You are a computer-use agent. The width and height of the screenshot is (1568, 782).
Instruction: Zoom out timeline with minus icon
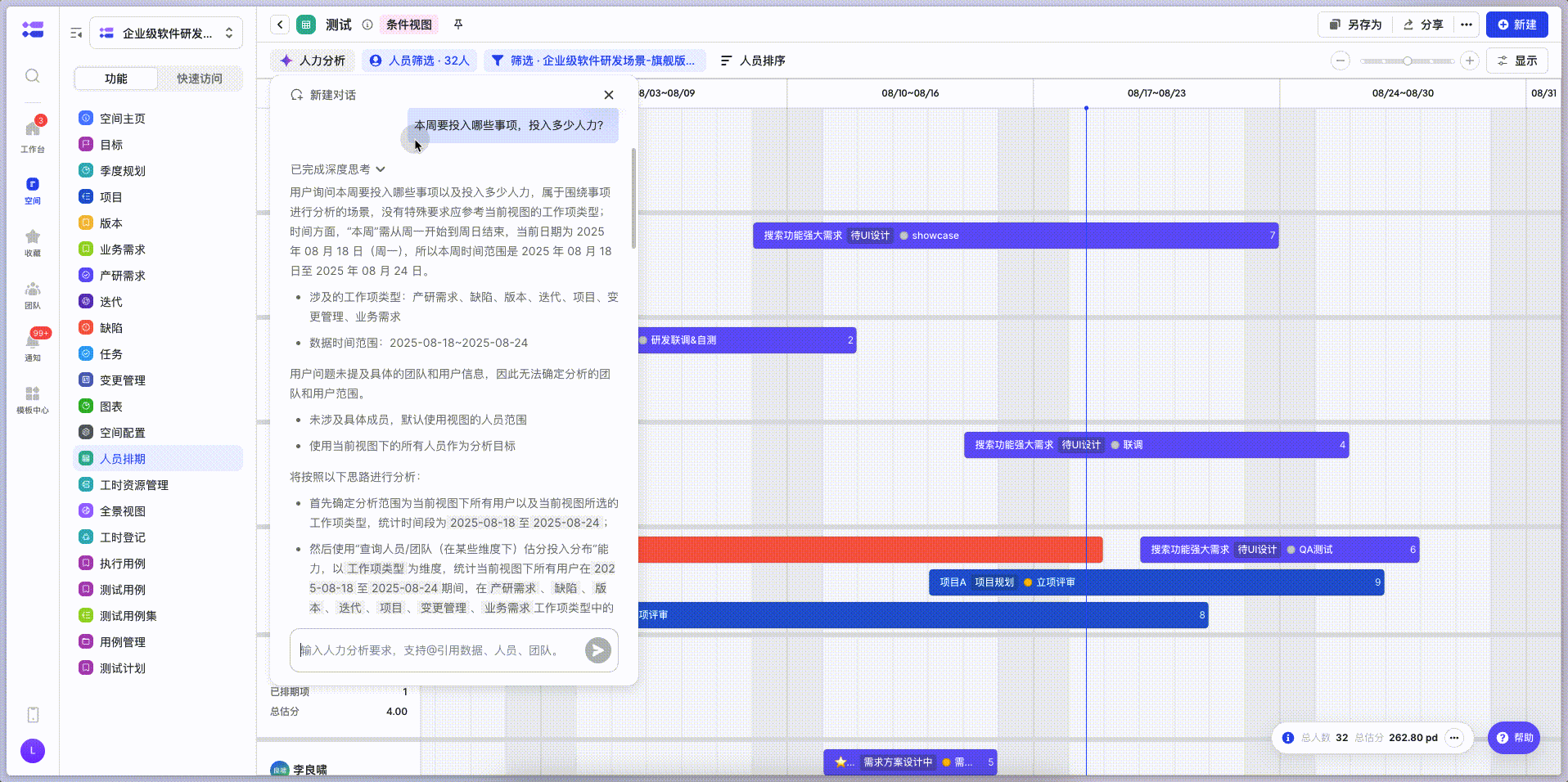point(1340,61)
